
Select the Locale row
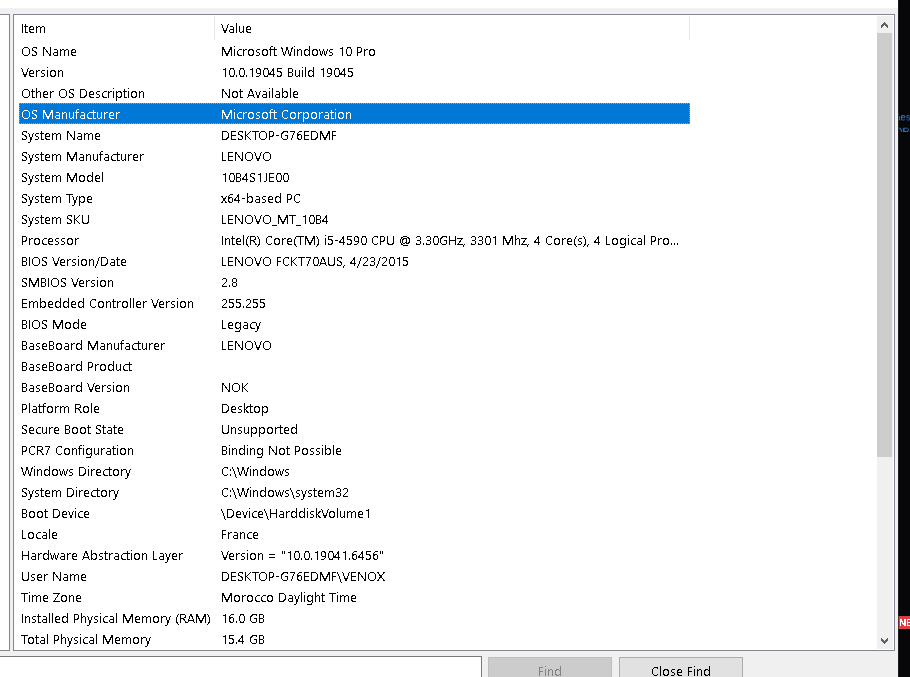pyautogui.click(x=354, y=534)
